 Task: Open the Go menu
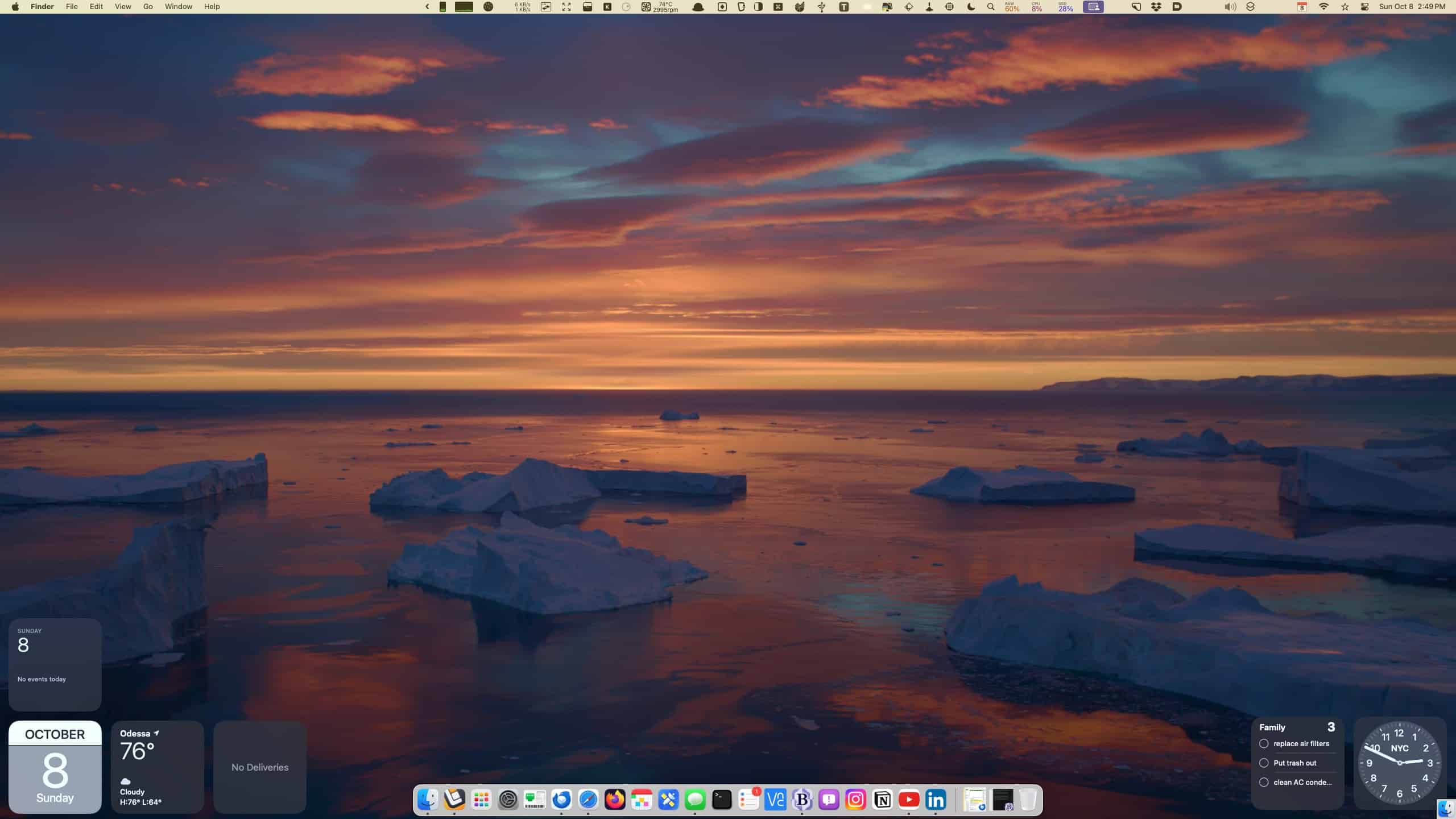click(148, 7)
